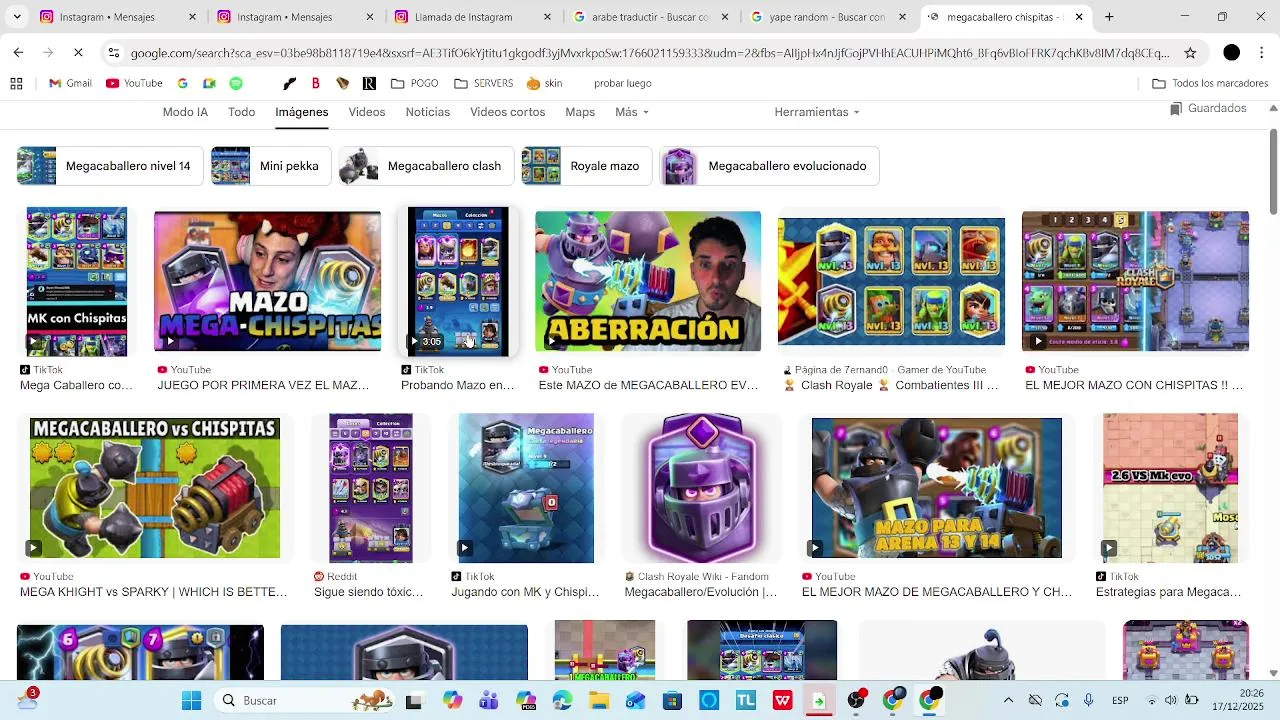Open the YouTube bookmark

click(x=134, y=84)
